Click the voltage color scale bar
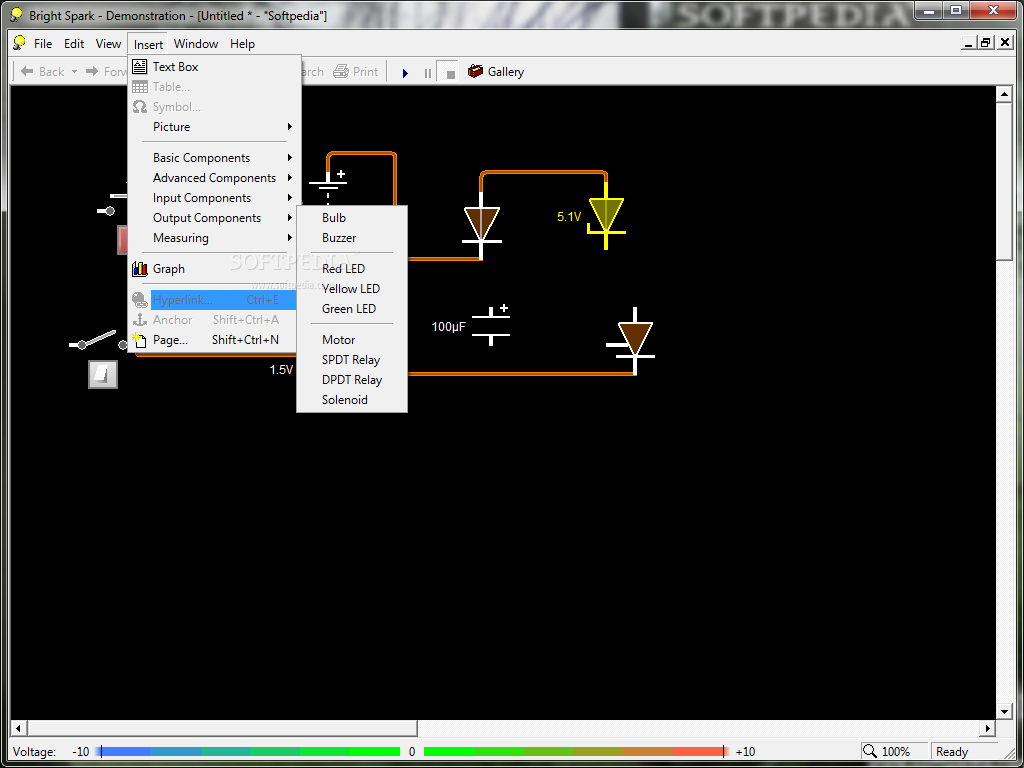This screenshot has height=768, width=1024. click(411, 752)
